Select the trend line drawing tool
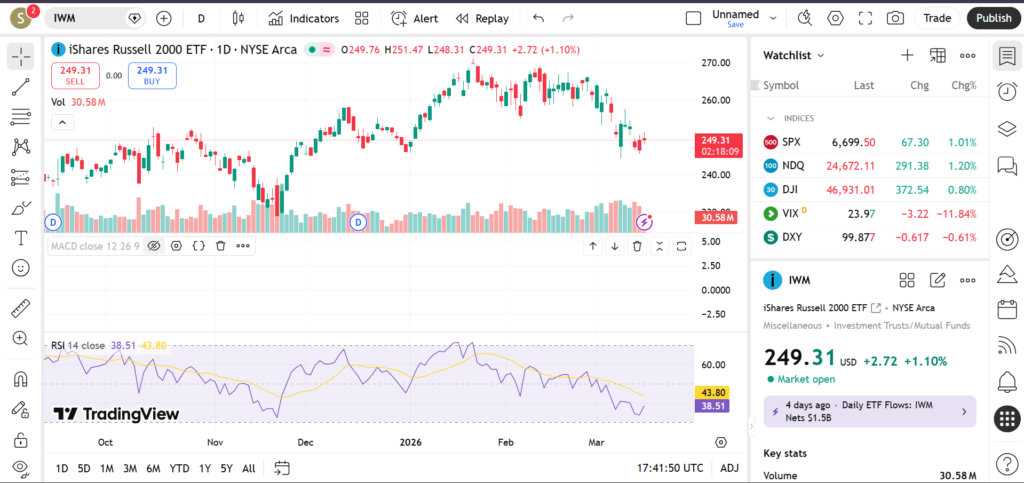1024x483 pixels. pos(20,87)
